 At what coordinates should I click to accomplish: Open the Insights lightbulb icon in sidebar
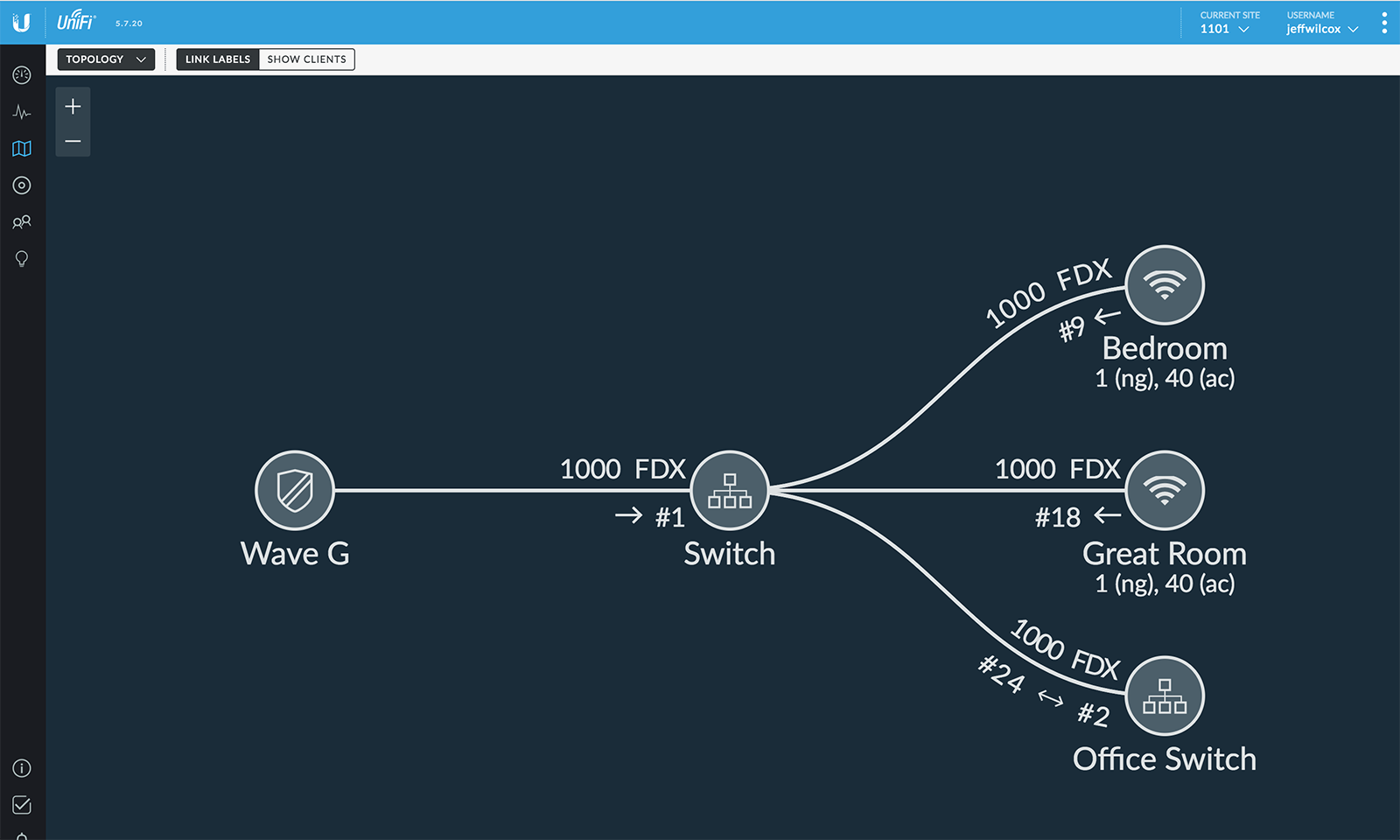pyautogui.click(x=22, y=259)
